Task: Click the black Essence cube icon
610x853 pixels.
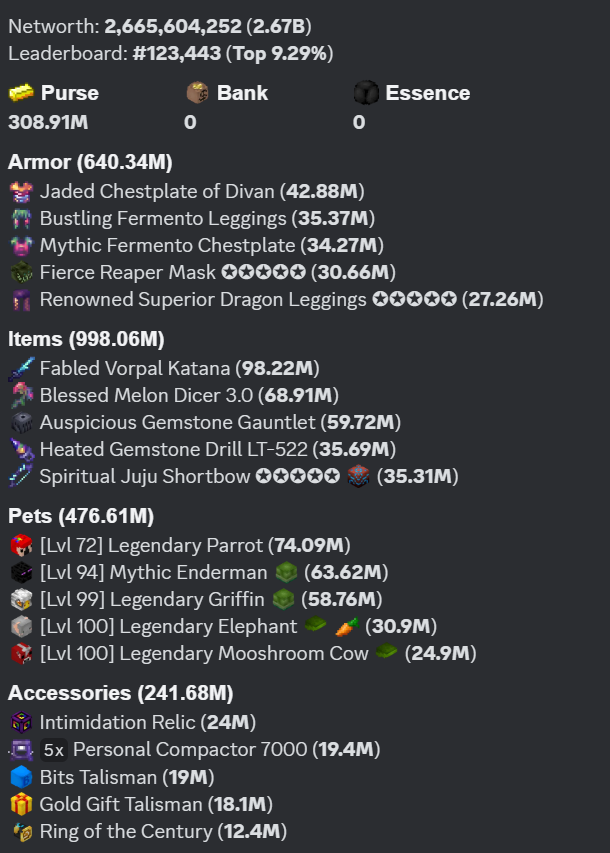Action: pos(366,92)
